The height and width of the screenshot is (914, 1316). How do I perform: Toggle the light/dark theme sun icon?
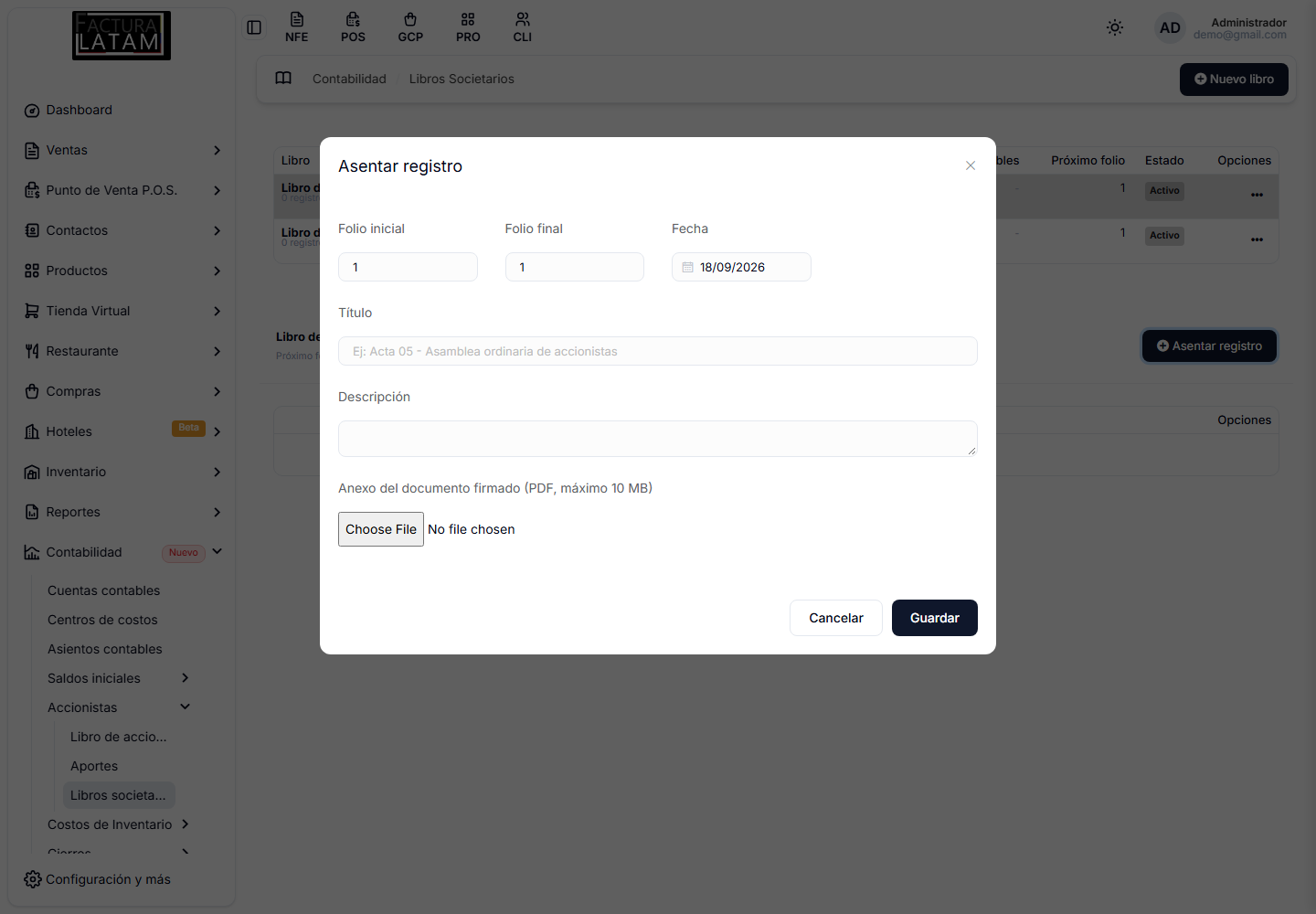(x=1115, y=27)
